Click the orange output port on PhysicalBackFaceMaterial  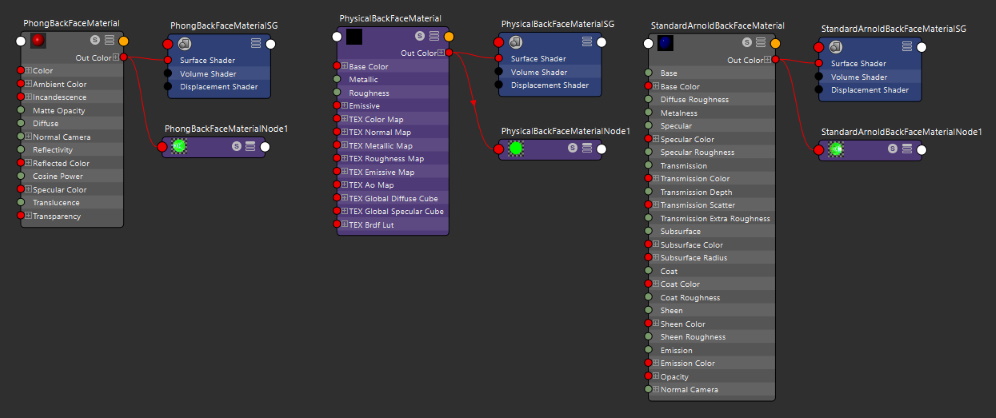(x=449, y=37)
